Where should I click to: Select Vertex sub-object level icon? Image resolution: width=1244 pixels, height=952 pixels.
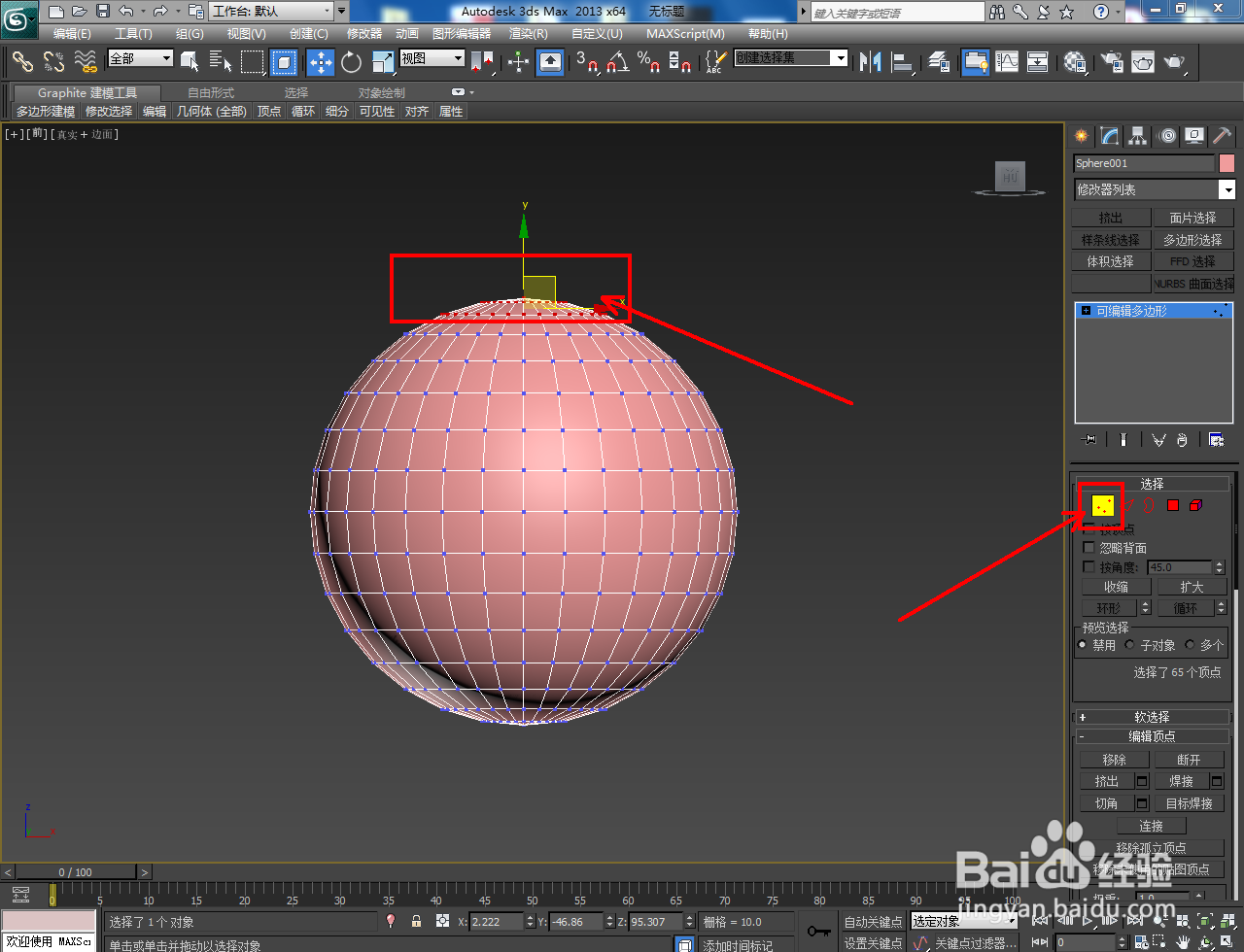pyautogui.click(x=1102, y=505)
